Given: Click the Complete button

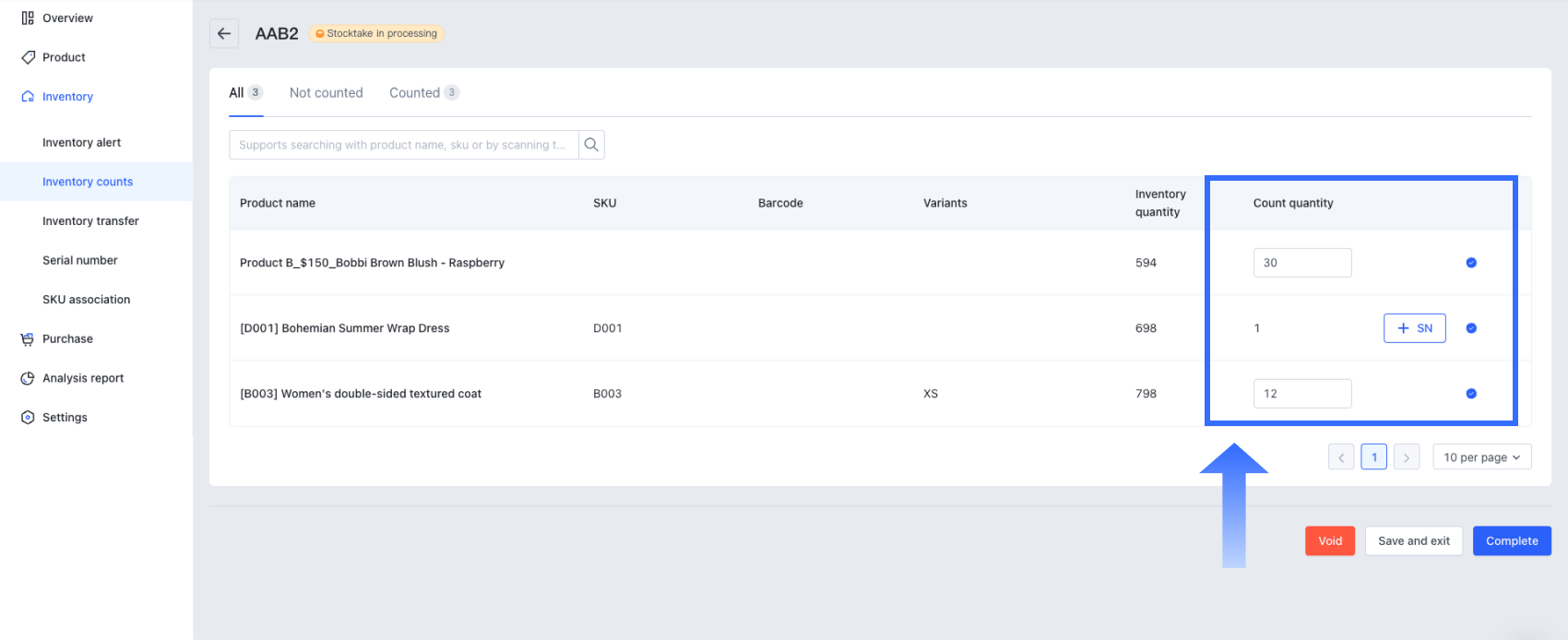Looking at the screenshot, I should 1512,541.
